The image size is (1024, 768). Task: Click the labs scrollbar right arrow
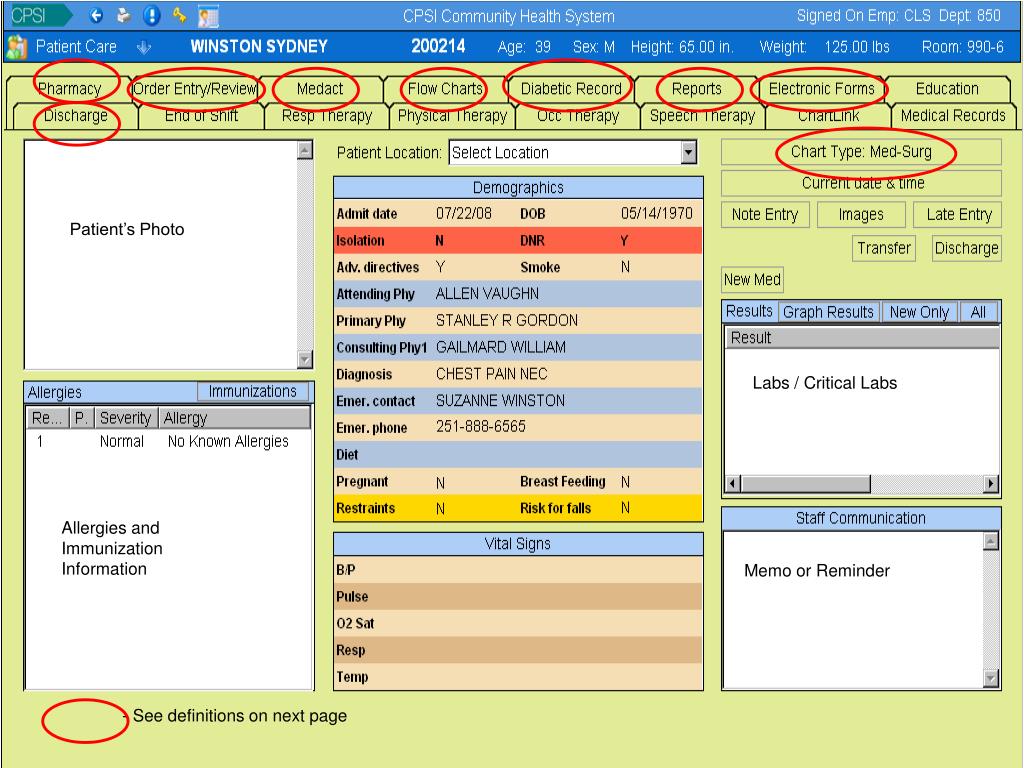click(x=991, y=484)
